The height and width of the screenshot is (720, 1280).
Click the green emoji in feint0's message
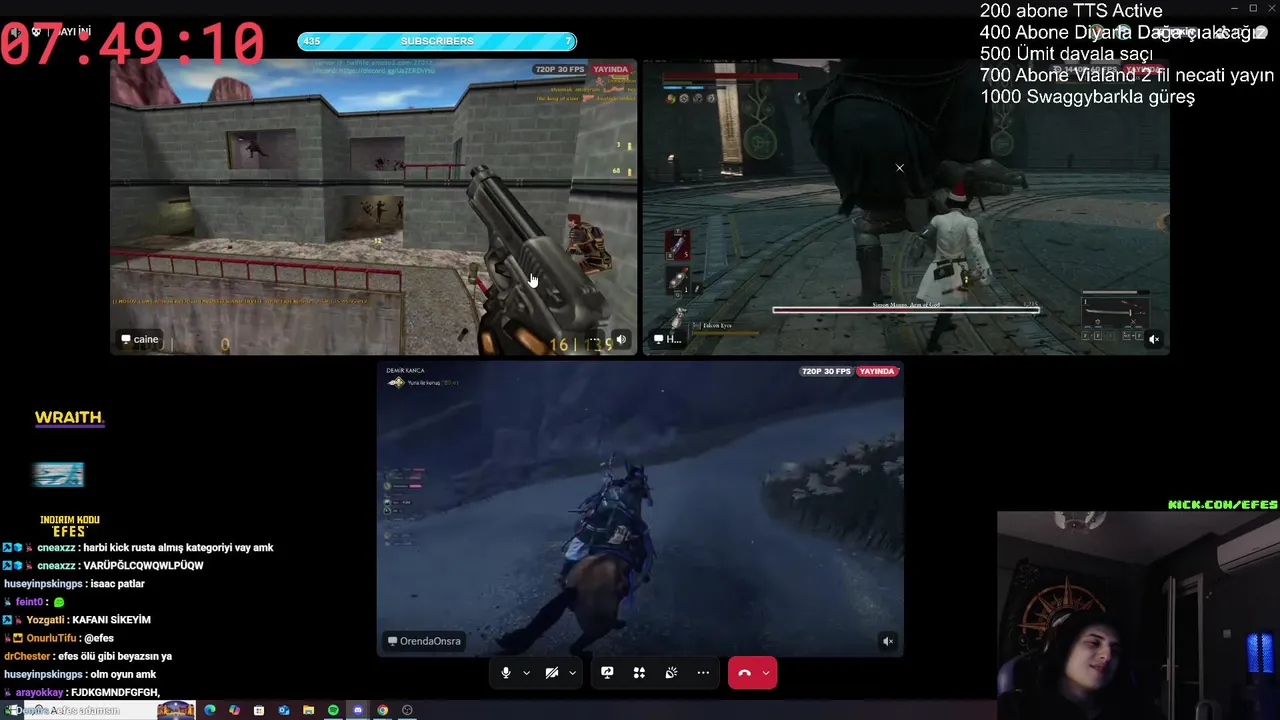tap(59, 602)
